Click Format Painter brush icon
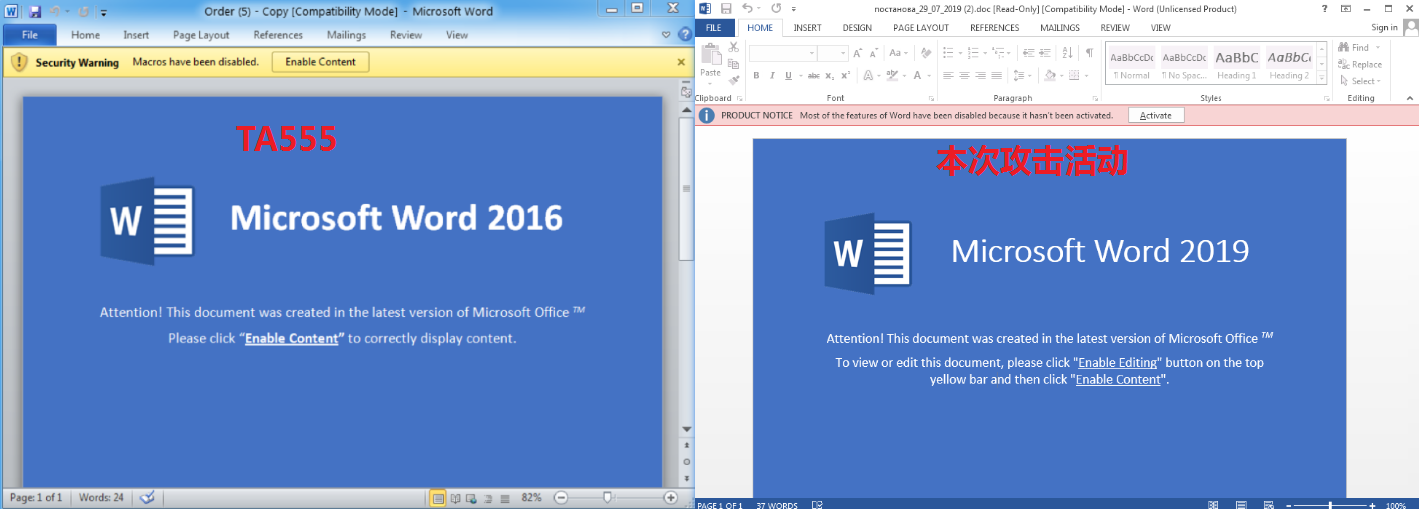The height and width of the screenshot is (509, 1419). 734,79
